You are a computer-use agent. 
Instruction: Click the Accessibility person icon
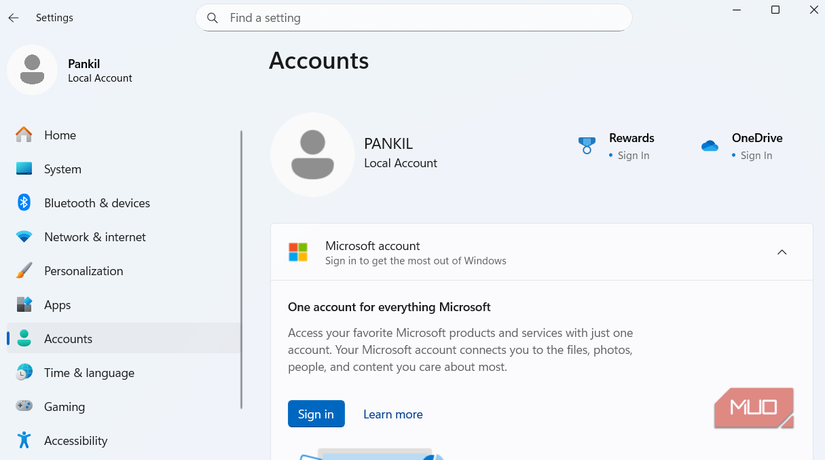(x=24, y=441)
